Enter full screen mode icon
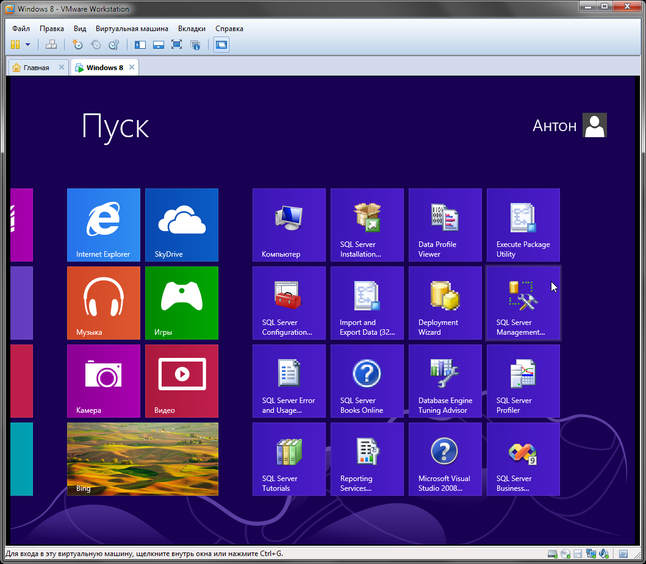646x564 pixels. [x=176, y=44]
